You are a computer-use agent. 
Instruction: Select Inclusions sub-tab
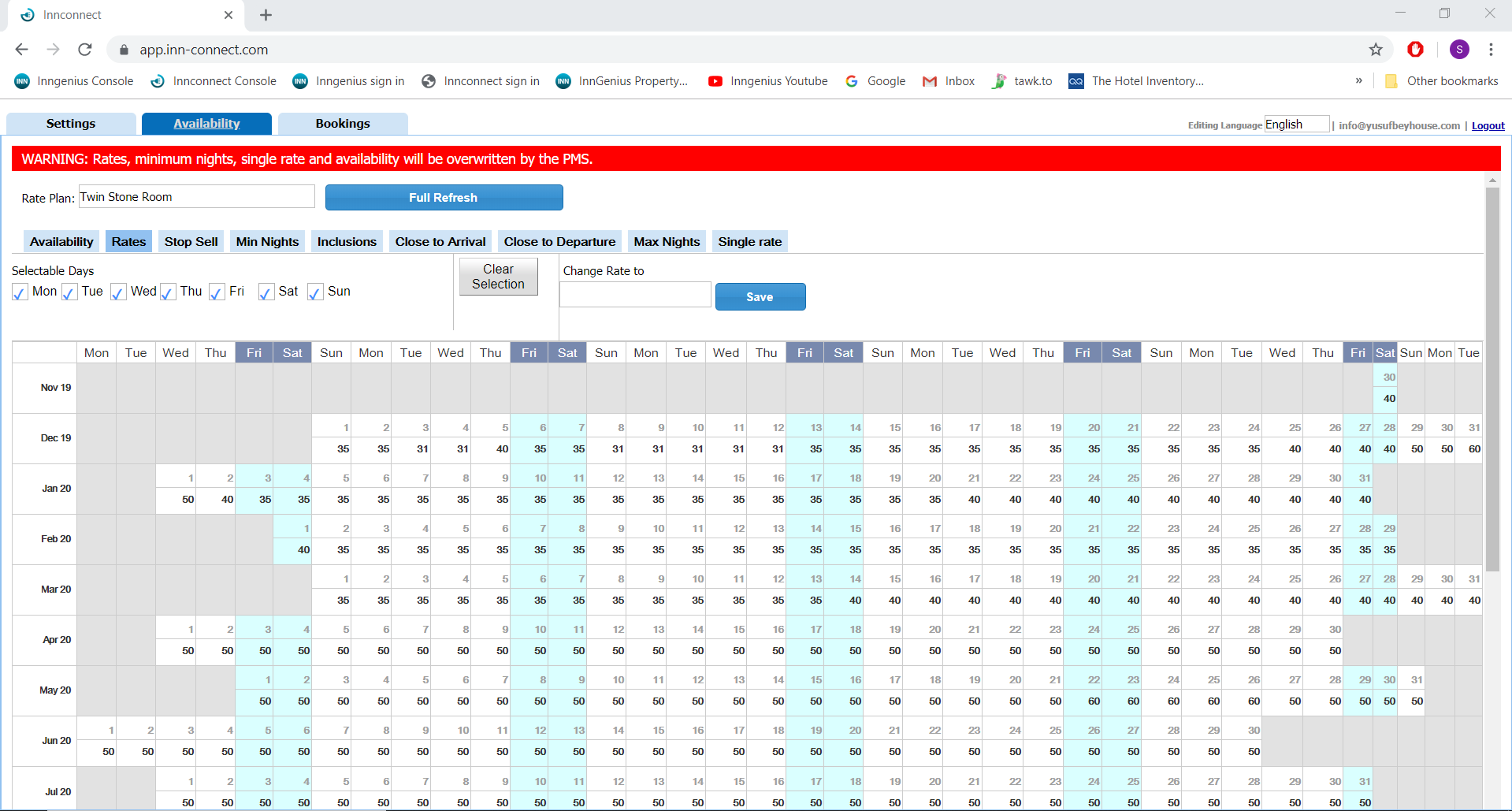[347, 242]
